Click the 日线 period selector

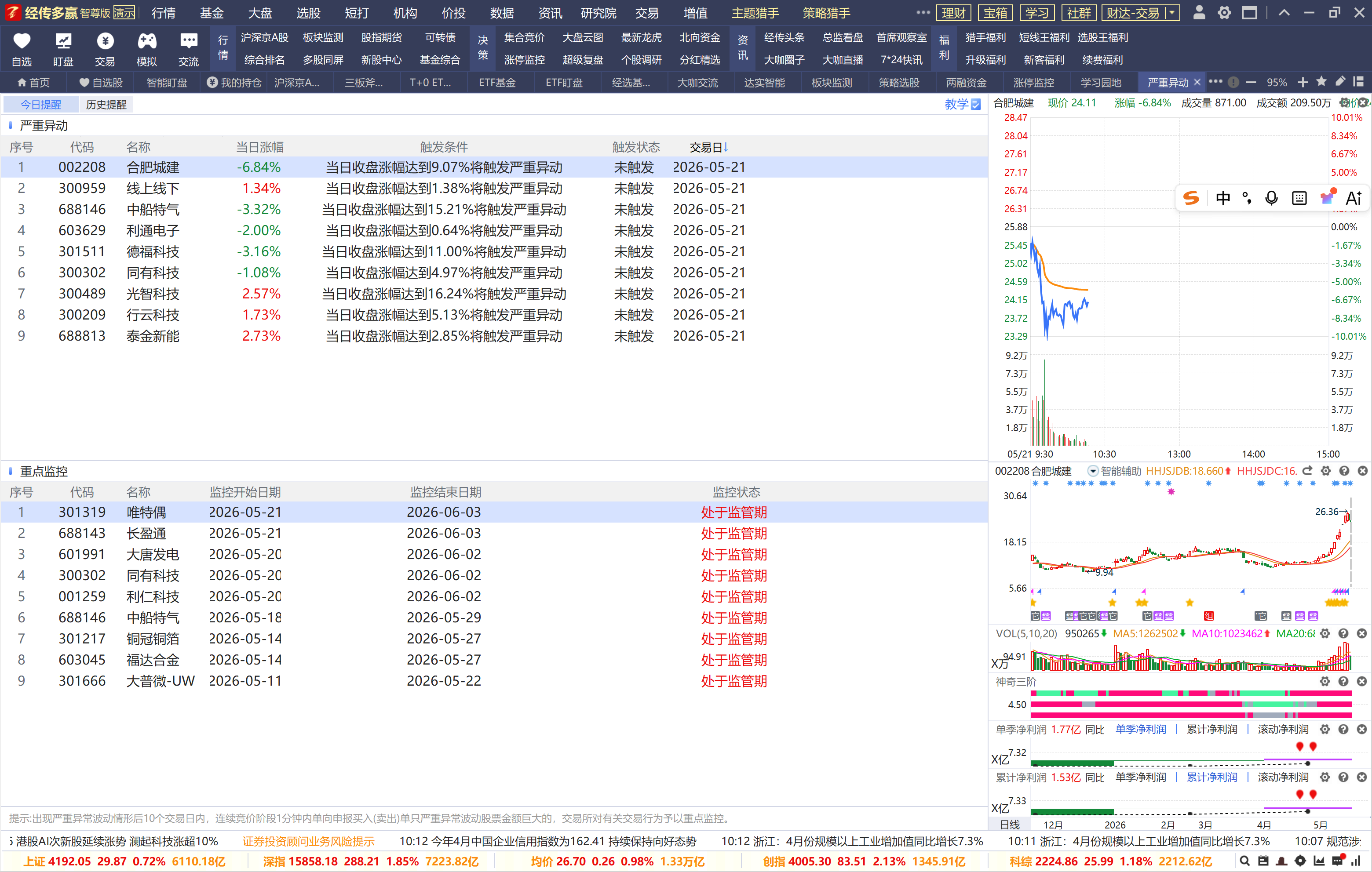[x=1010, y=824]
